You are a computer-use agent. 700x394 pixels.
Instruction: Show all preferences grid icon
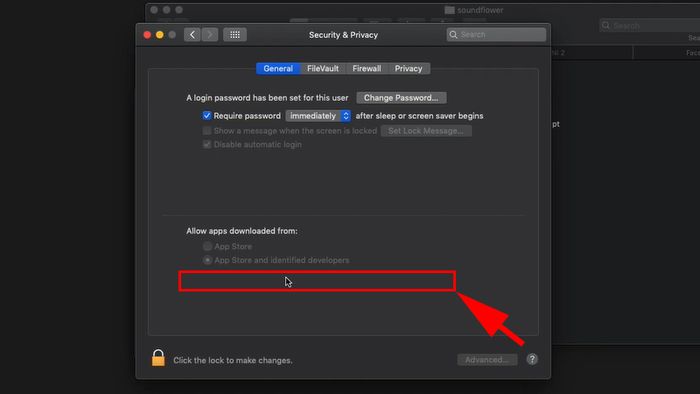pyautogui.click(x=235, y=35)
